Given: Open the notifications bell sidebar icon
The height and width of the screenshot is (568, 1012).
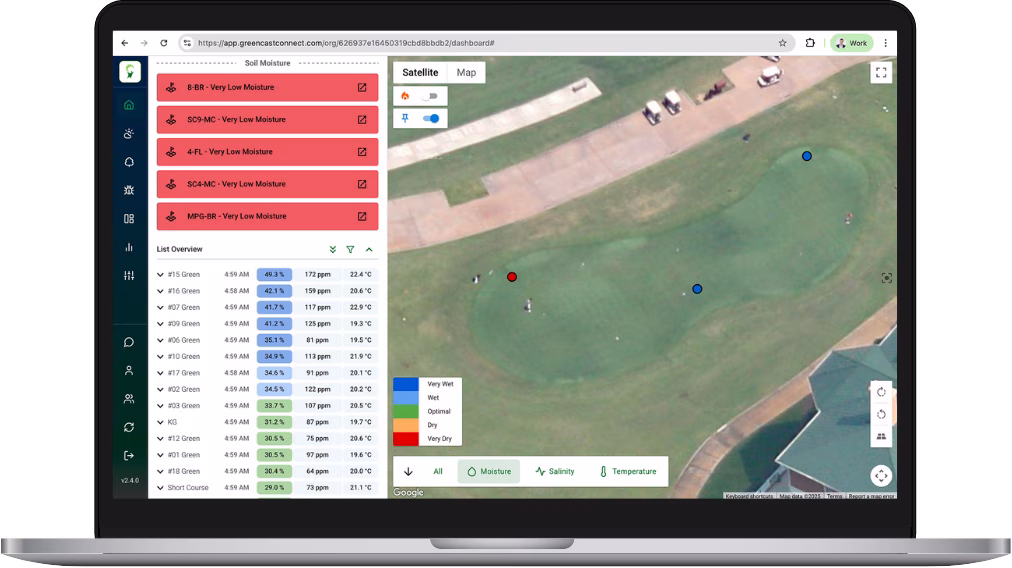Looking at the screenshot, I should (x=129, y=162).
